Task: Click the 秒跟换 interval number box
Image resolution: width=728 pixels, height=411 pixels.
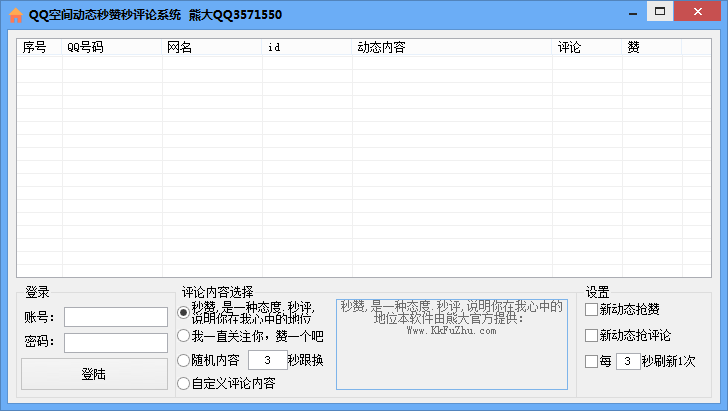Action: 267,360
